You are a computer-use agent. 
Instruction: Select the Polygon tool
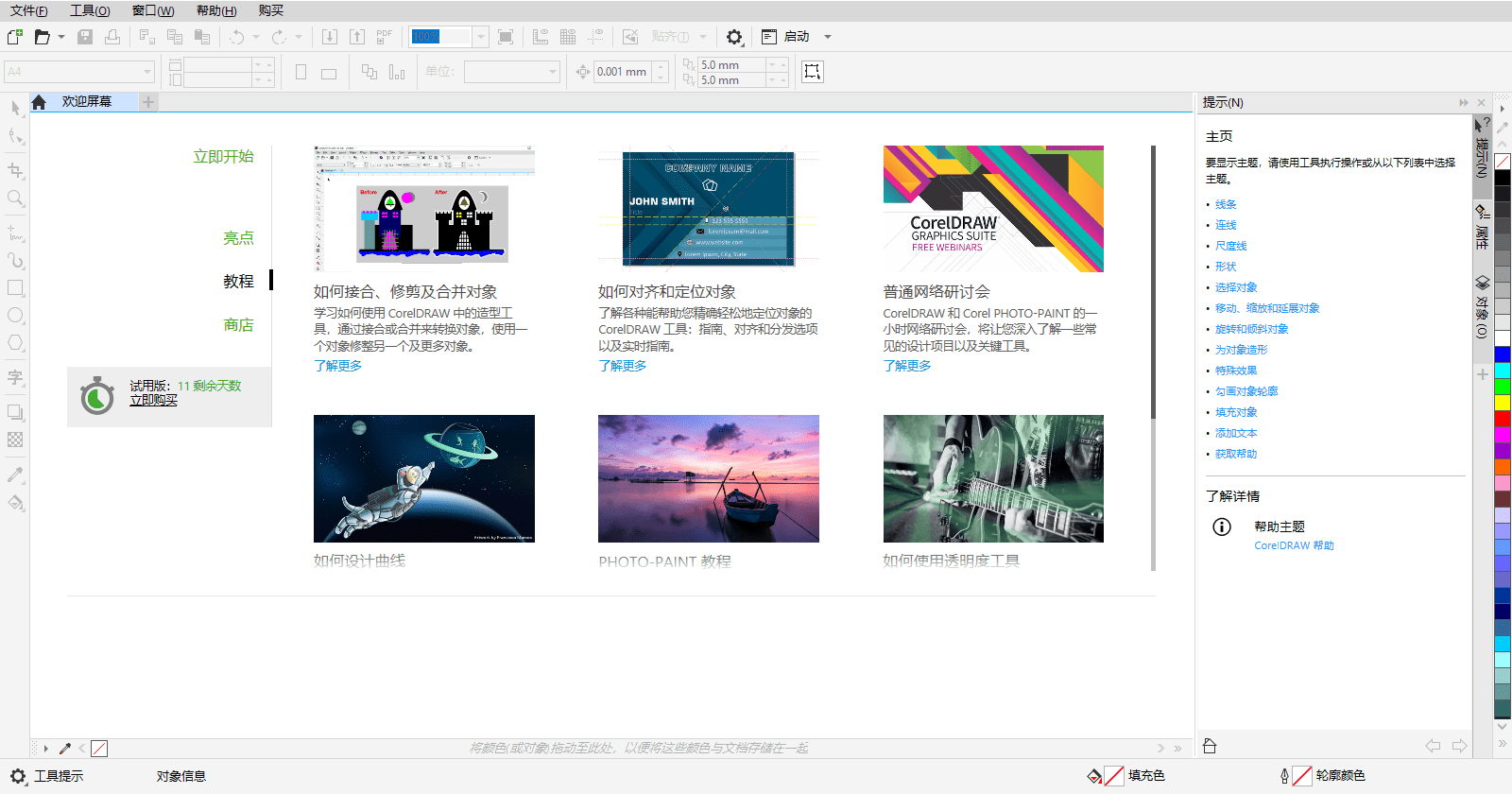click(x=15, y=343)
